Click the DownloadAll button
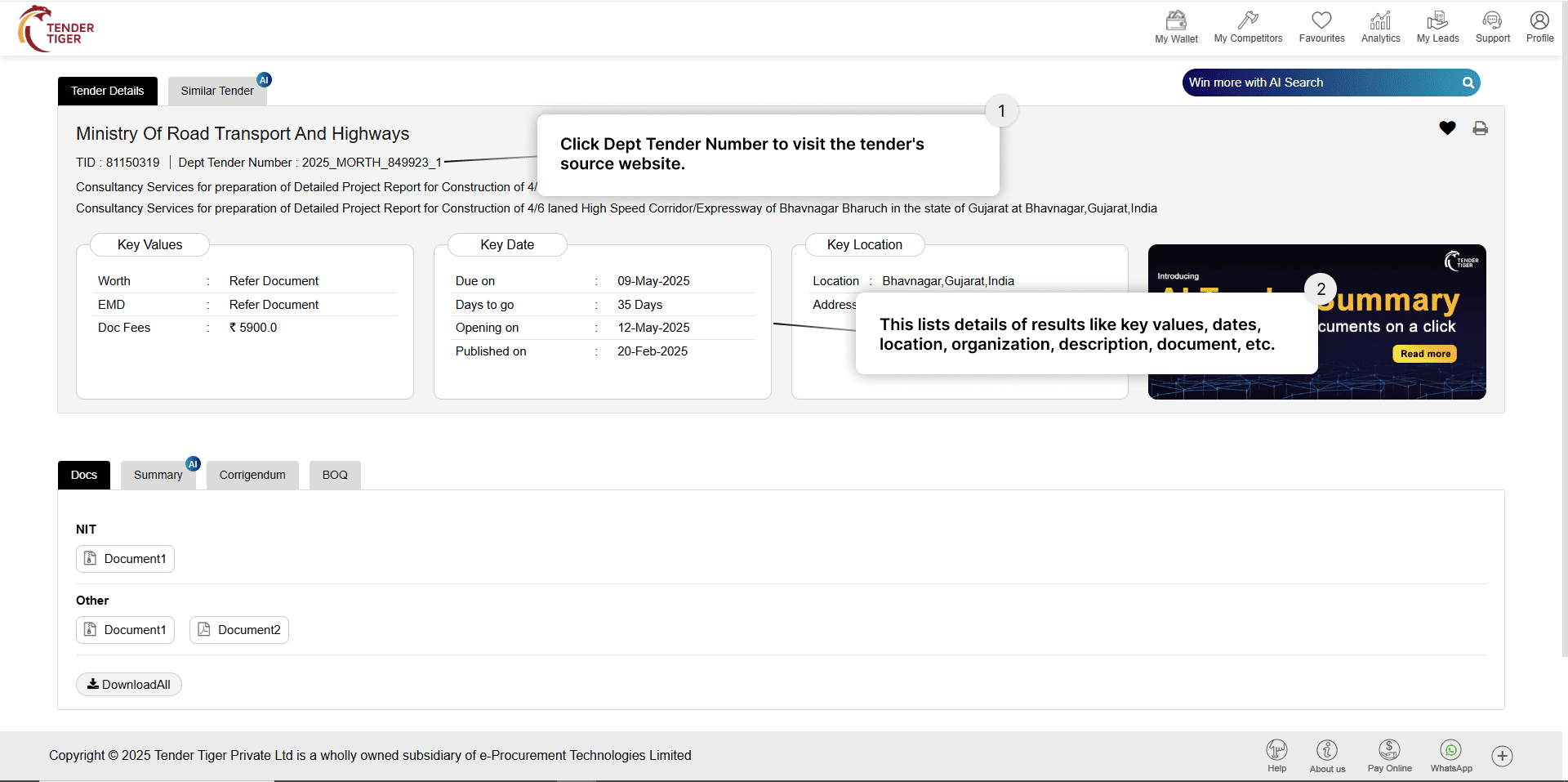This screenshot has width=1568, height=782. (129, 685)
